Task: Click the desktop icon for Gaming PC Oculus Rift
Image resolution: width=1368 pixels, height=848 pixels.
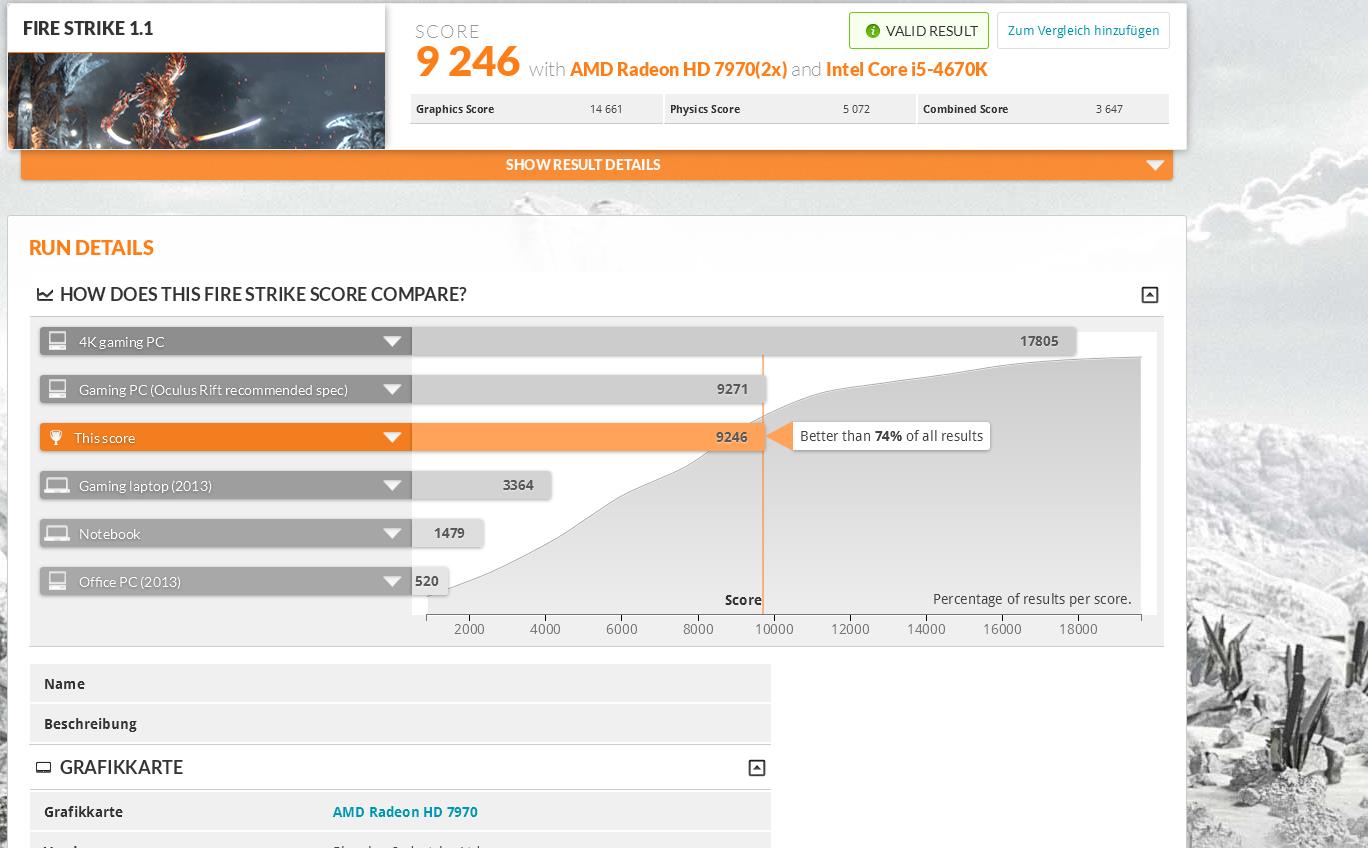Action: pos(58,389)
